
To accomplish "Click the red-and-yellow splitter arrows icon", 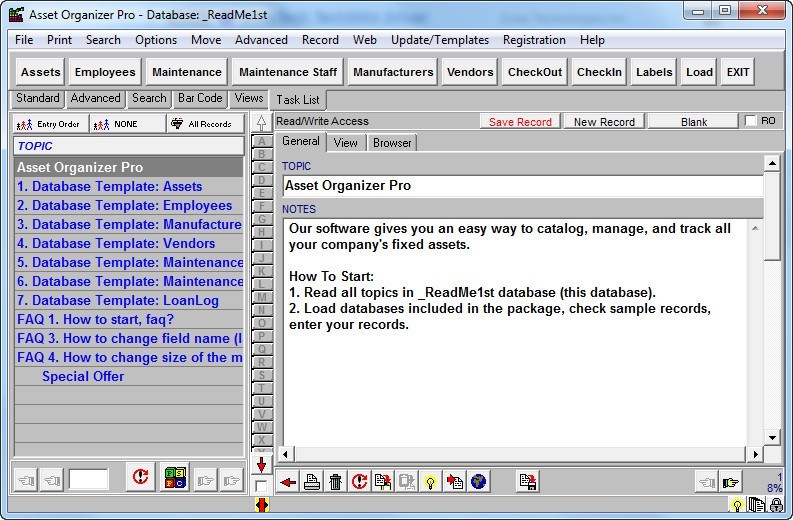I will pos(261,505).
